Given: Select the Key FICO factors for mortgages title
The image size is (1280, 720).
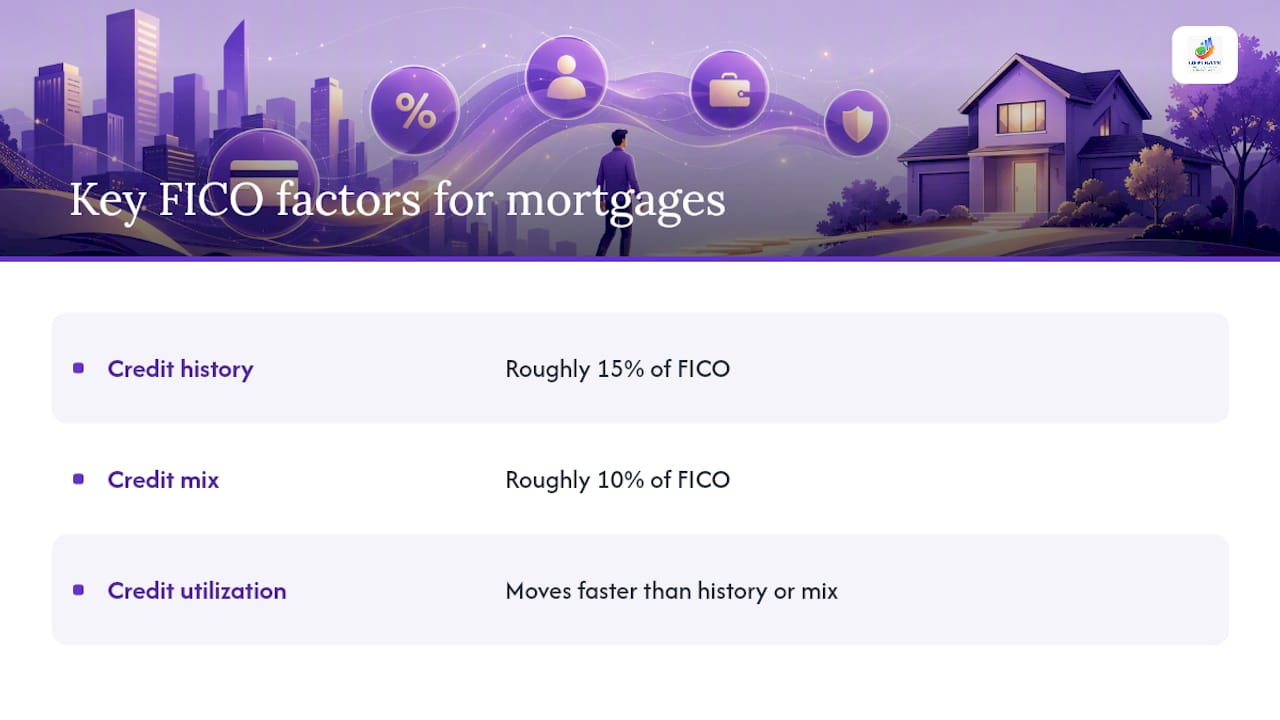Looking at the screenshot, I should click(397, 199).
